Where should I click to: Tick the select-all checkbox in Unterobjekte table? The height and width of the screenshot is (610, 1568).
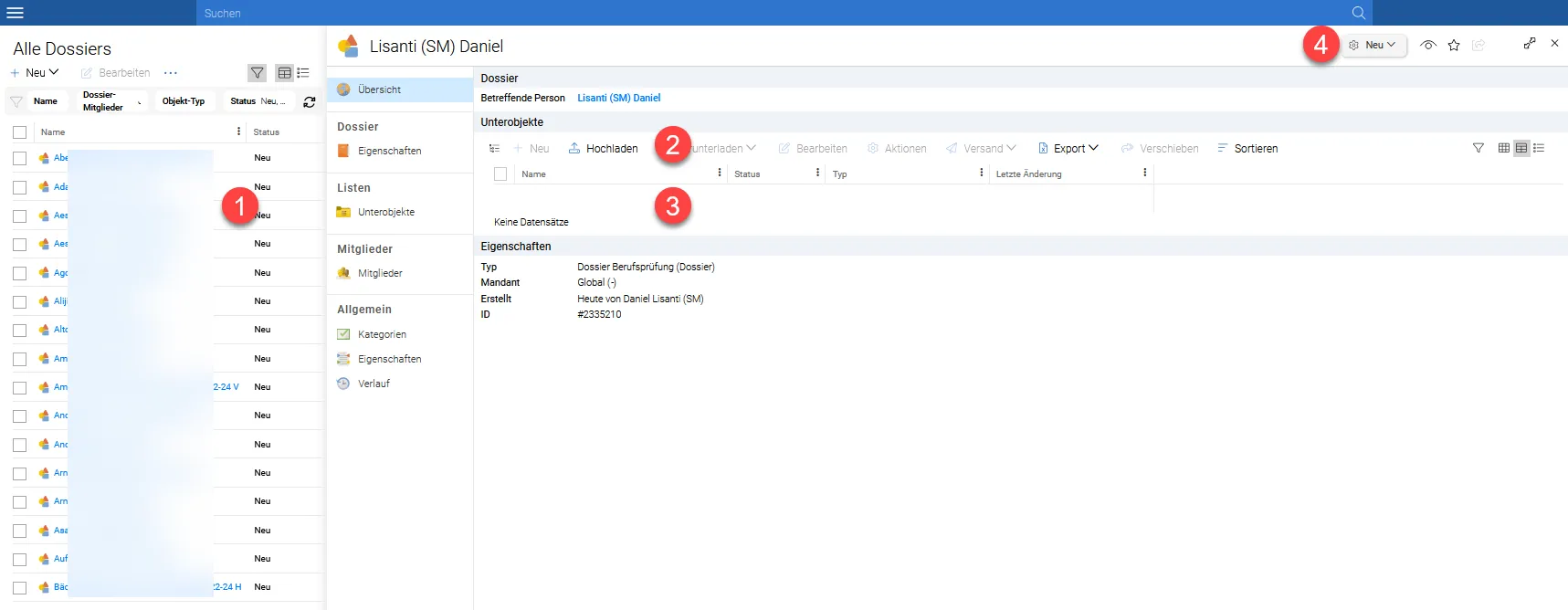coord(500,174)
